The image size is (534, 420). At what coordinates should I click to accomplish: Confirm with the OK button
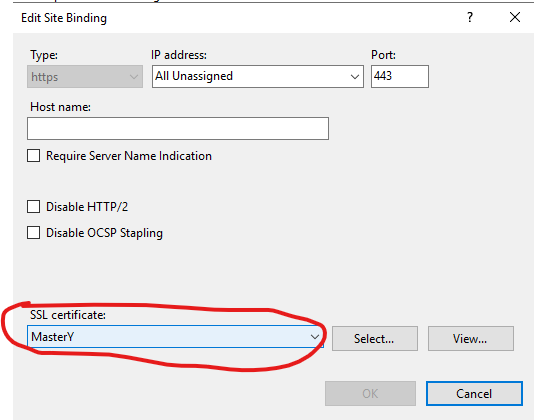pyautogui.click(x=370, y=393)
